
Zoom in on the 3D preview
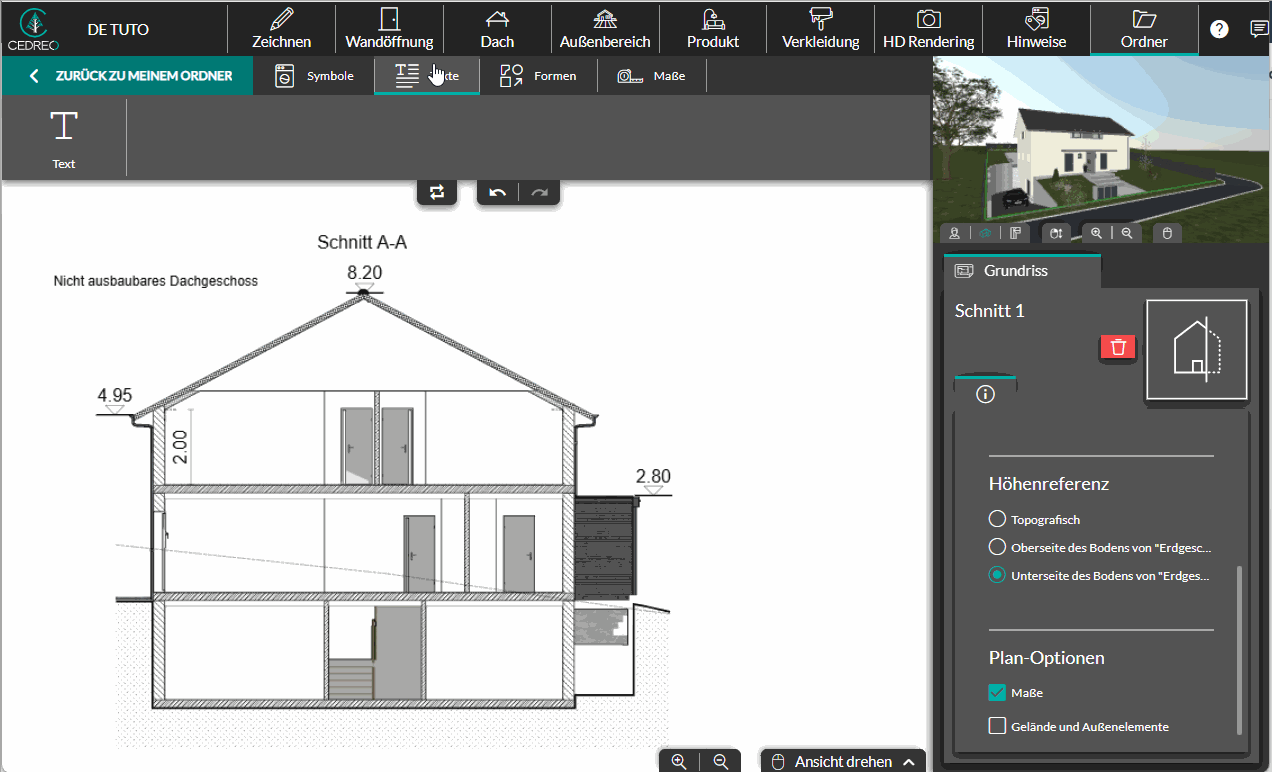click(x=1097, y=233)
